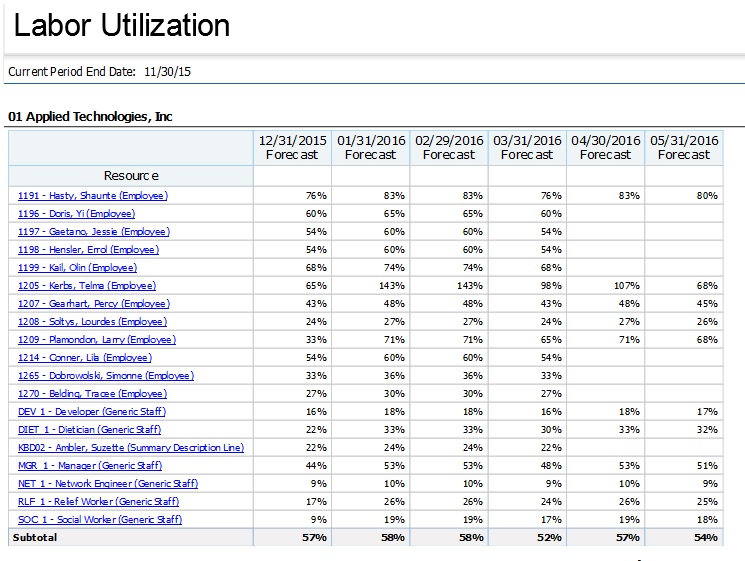This screenshot has width=745, height=561.
Task: Open the NET 1 Network Engineer link
Action: 108,484
